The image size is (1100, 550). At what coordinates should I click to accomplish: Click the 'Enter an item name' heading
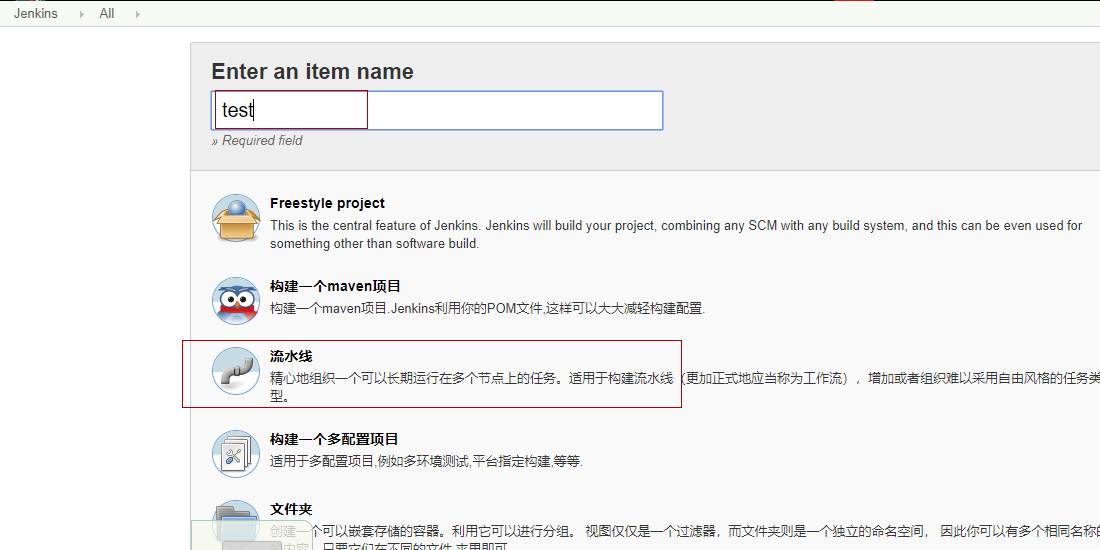tap(312, 72)
